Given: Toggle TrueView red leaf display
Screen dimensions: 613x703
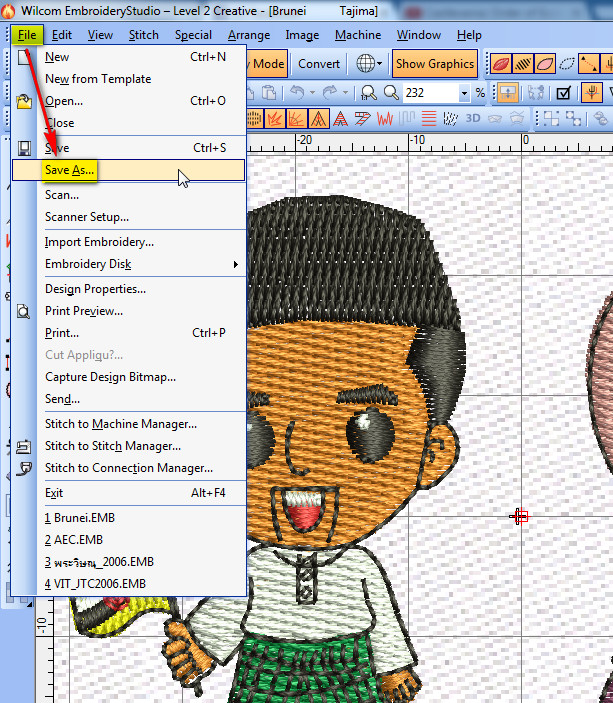Looking at the screenshot, I should (x=501, y=64).
